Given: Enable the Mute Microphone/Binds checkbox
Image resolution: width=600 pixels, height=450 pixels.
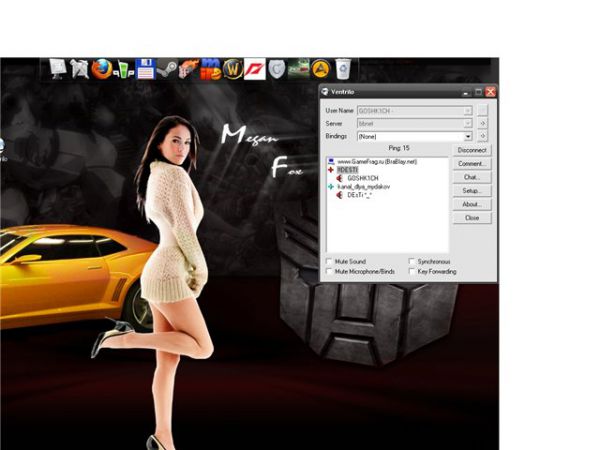Looking at the screenshot, I should 329,271.
